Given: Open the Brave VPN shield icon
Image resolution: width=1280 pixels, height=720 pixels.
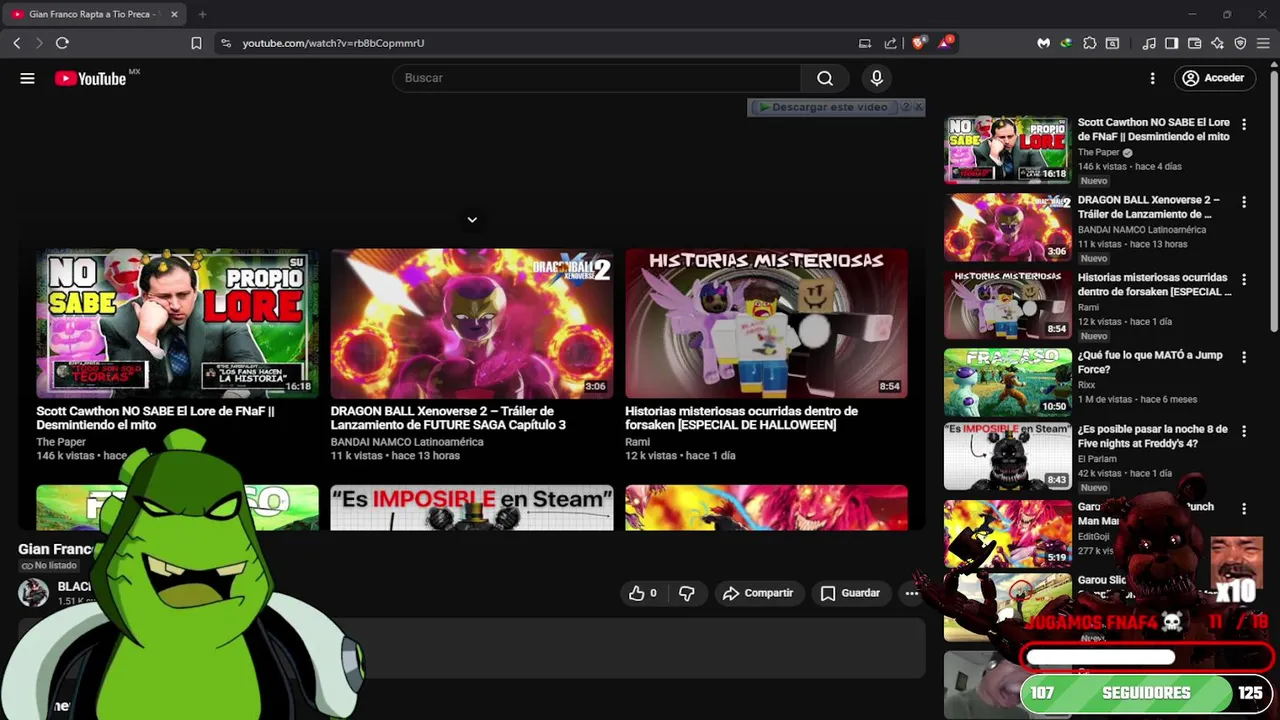Looking at the screenshot, I should [1240, 43].
